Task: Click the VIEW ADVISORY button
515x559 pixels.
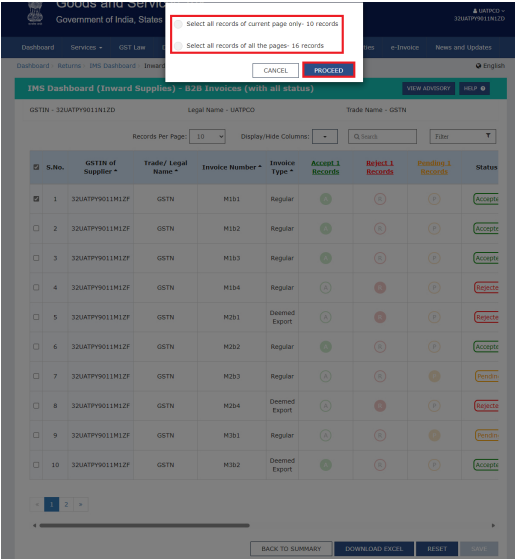Action: coord(428,88)
